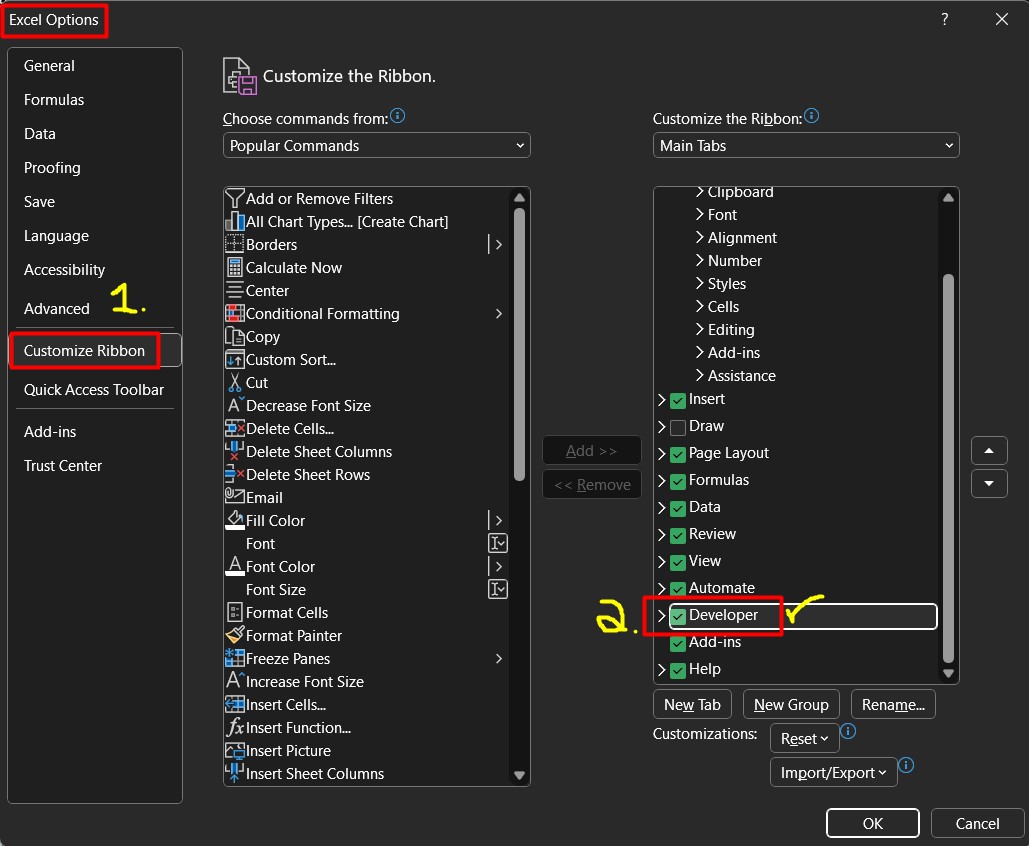Click the Insert Cells icon
This screenshot has width=1029, height=846.
[x=234, y=704]
